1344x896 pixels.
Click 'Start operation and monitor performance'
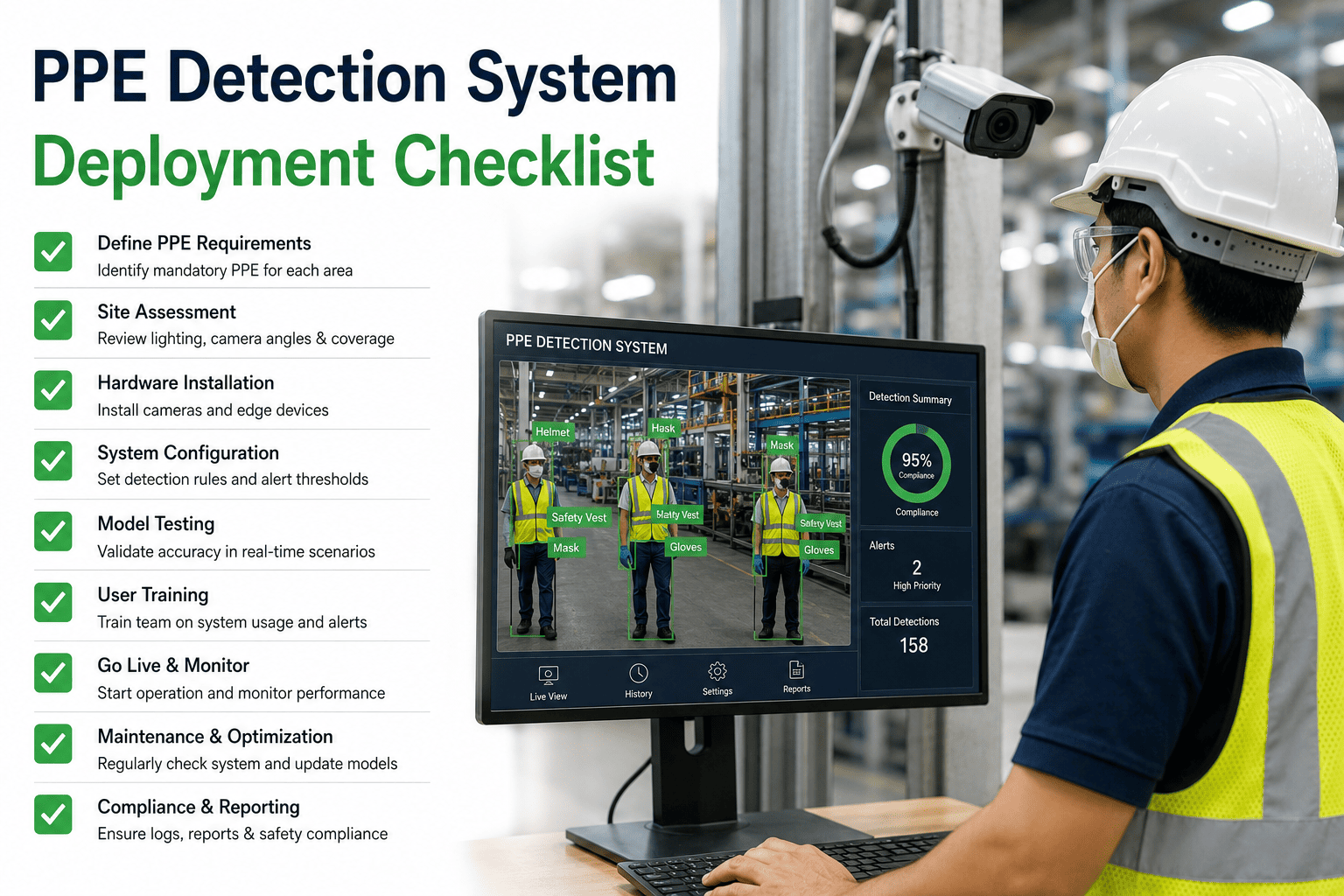coord(241,693)
